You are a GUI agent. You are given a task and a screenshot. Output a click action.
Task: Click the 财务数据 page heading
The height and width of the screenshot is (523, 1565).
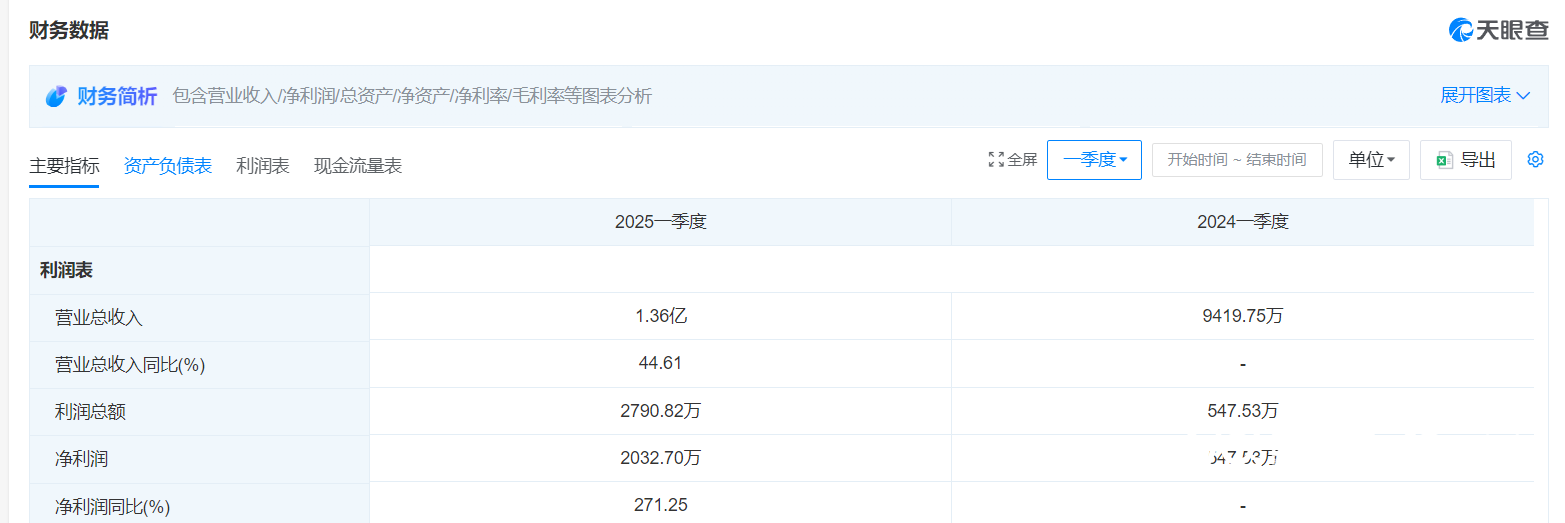[x=69, y=30]
